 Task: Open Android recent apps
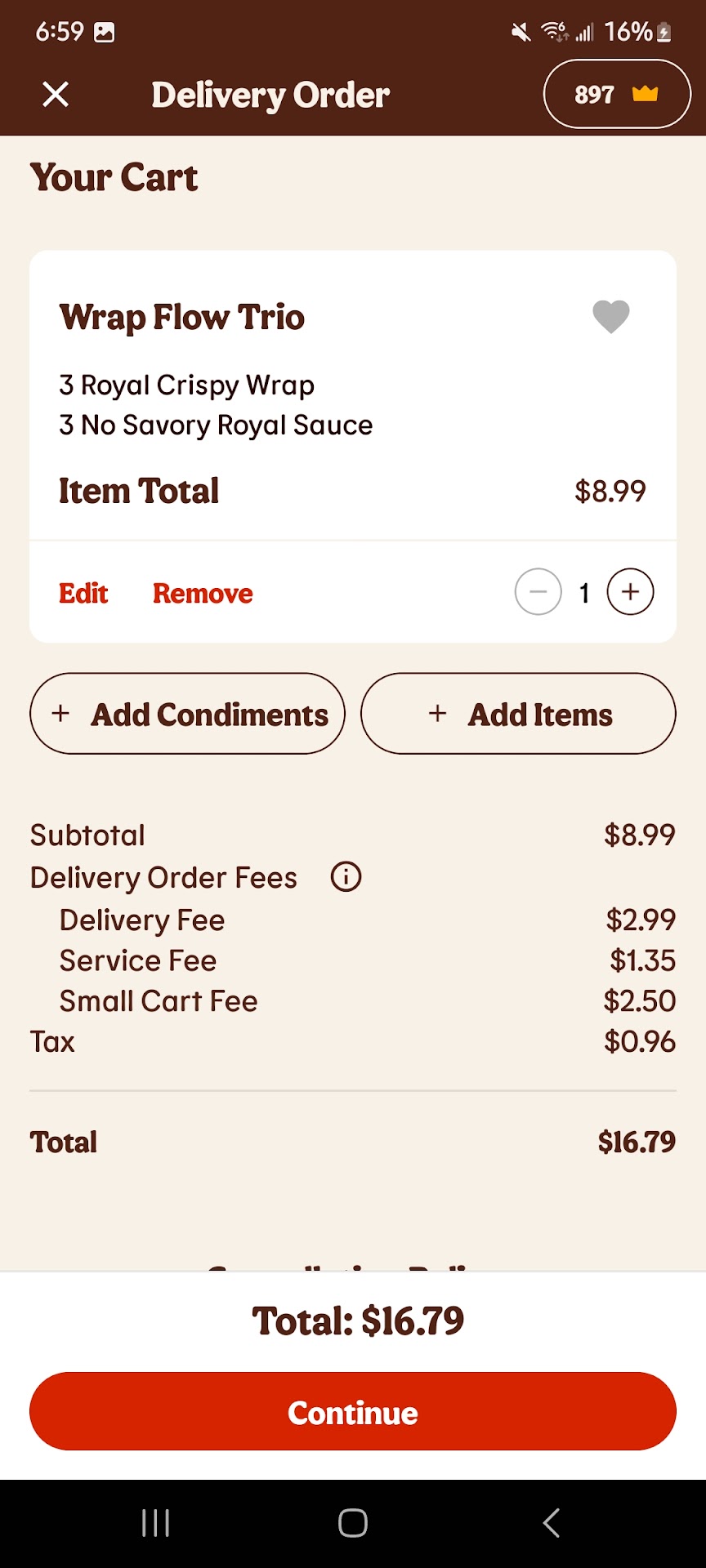click(155, 1523)
